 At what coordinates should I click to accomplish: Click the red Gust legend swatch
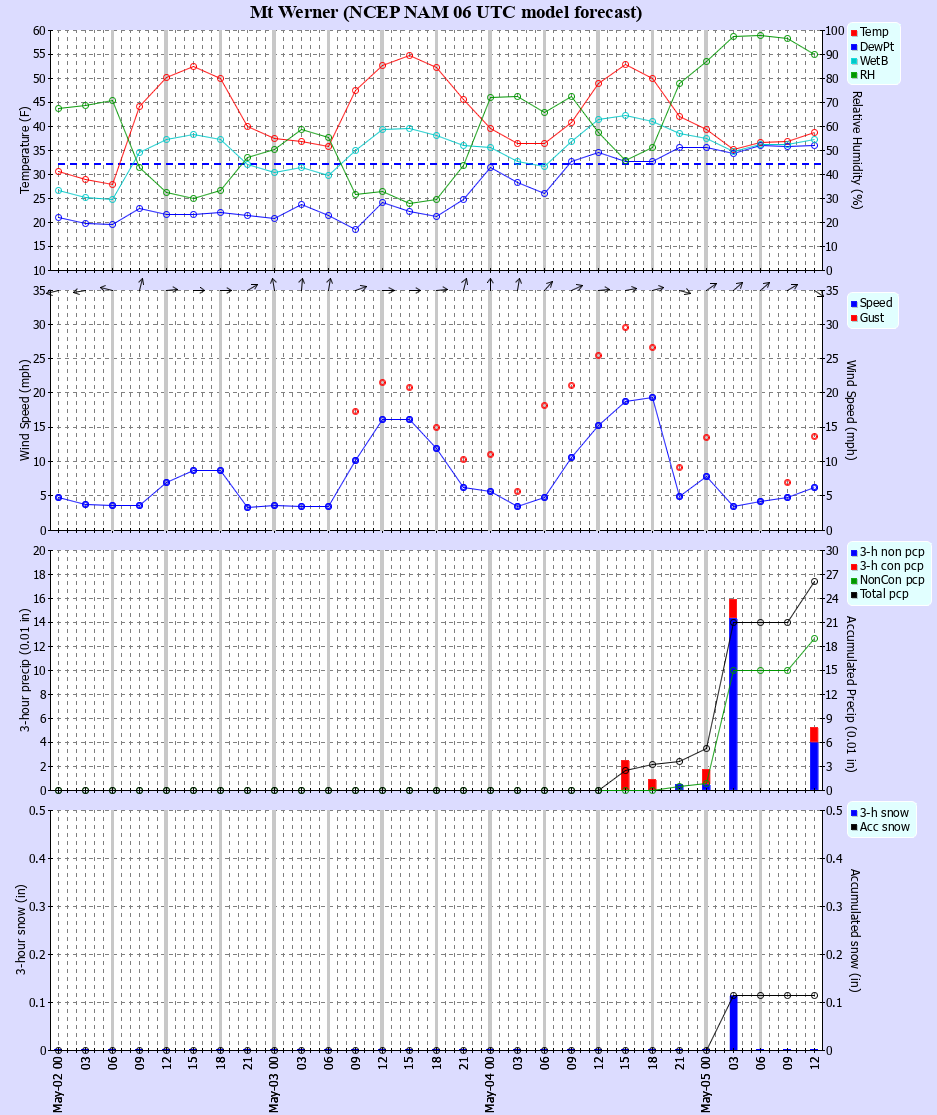pyautogui.click(x=854, y=318)
